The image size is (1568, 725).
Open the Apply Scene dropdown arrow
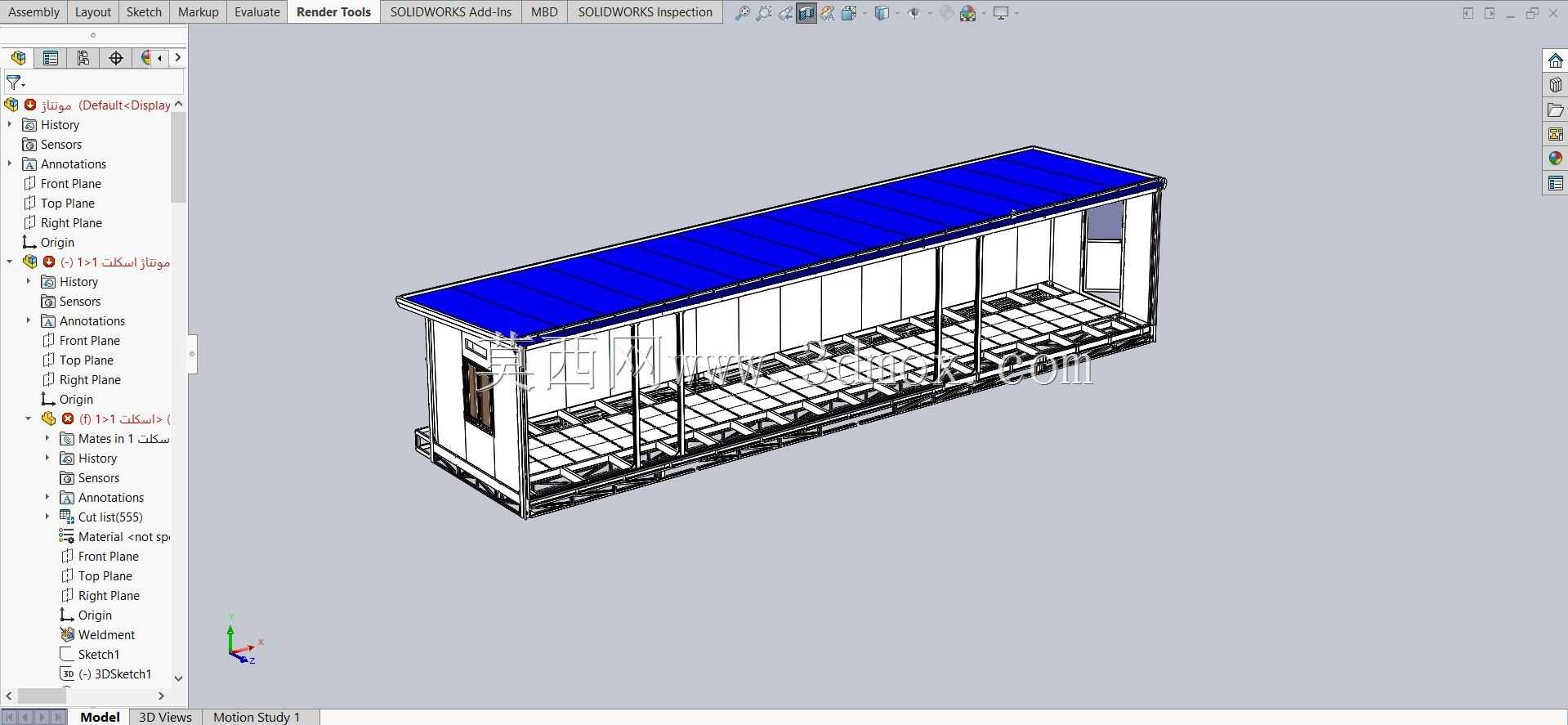984,13
